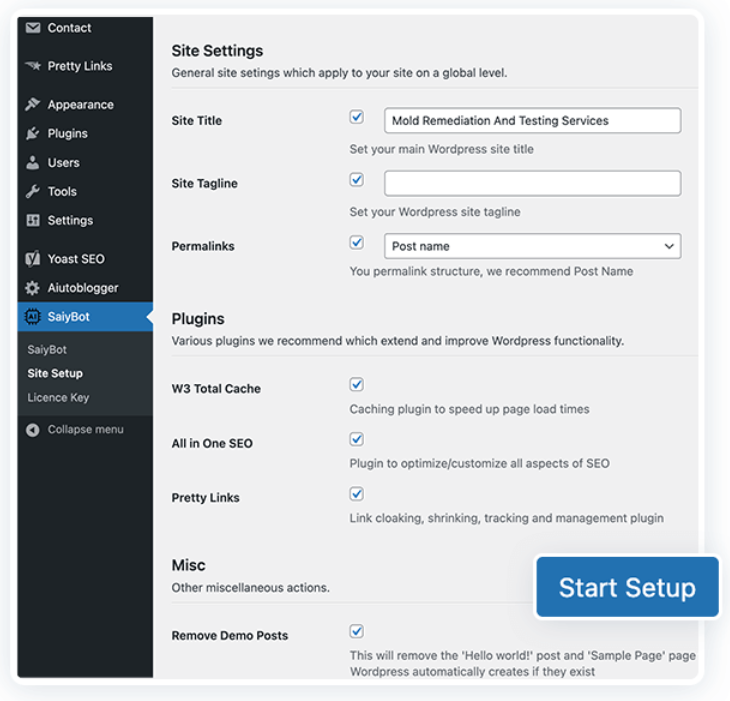730x701 pixels.
Task: Click the Tools wrench icon
Action: pyautogui.click(x=33, y=191)
